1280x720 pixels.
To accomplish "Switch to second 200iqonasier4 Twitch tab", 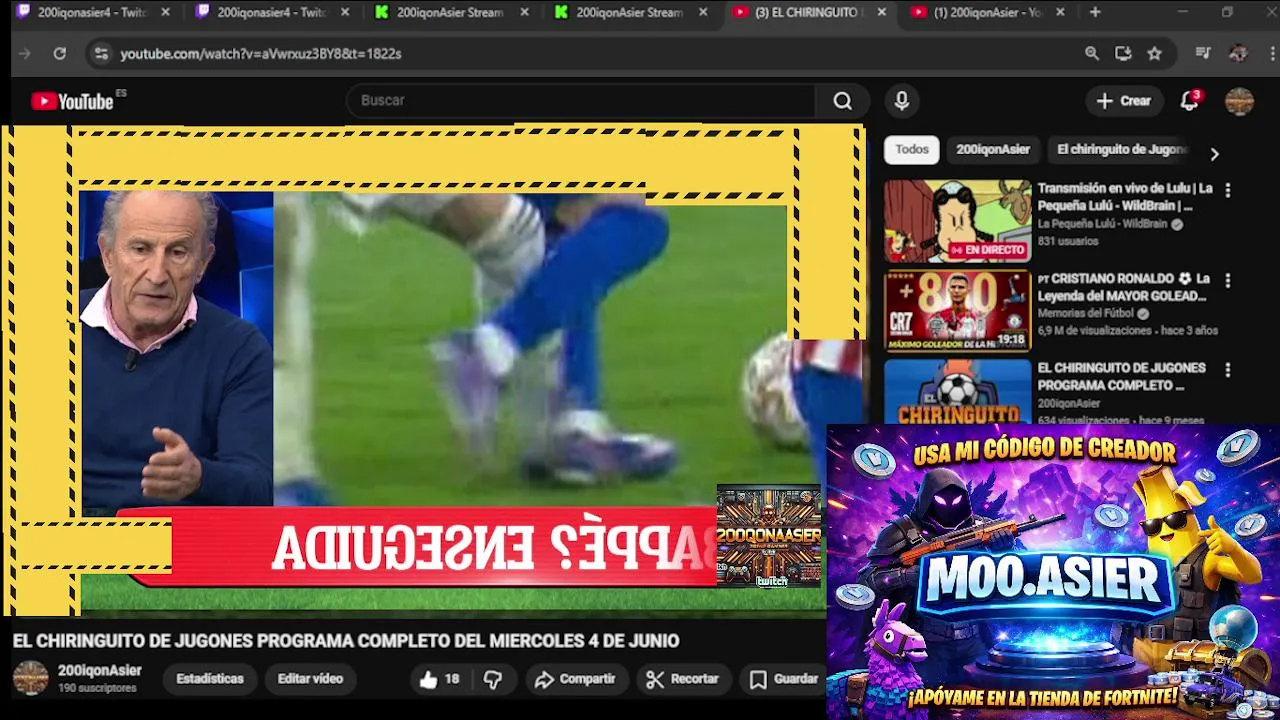I will [272, 12].
